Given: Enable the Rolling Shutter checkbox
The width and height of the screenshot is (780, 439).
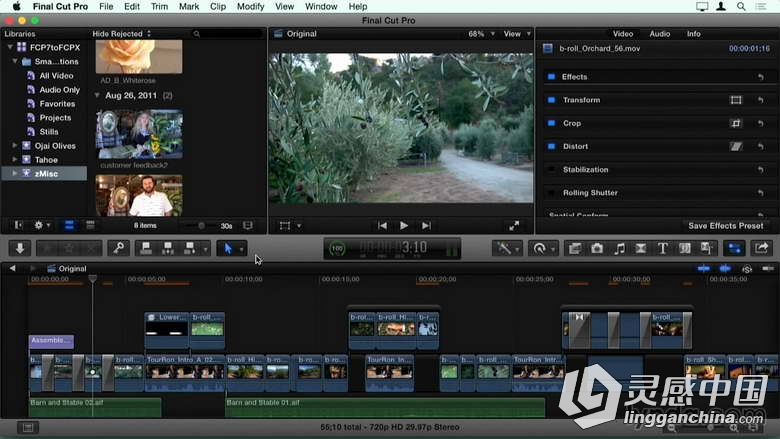Looking at the screenshot, I should (x=551, y=192).
